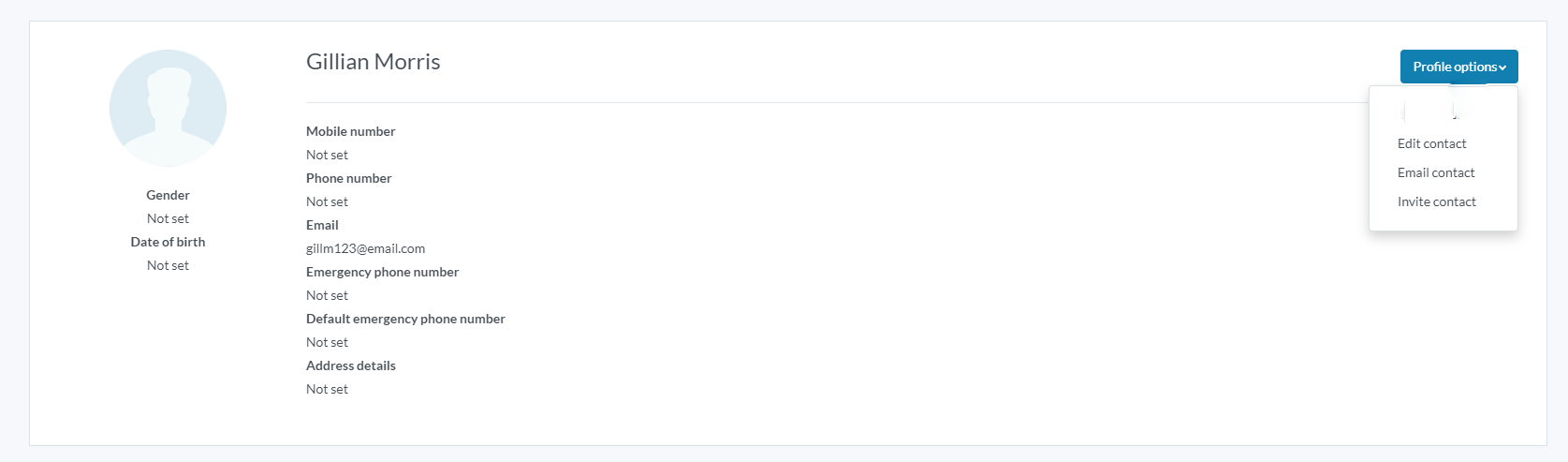Click the Not set value under Phone number

pyautogui.click(x=327, y=201)
